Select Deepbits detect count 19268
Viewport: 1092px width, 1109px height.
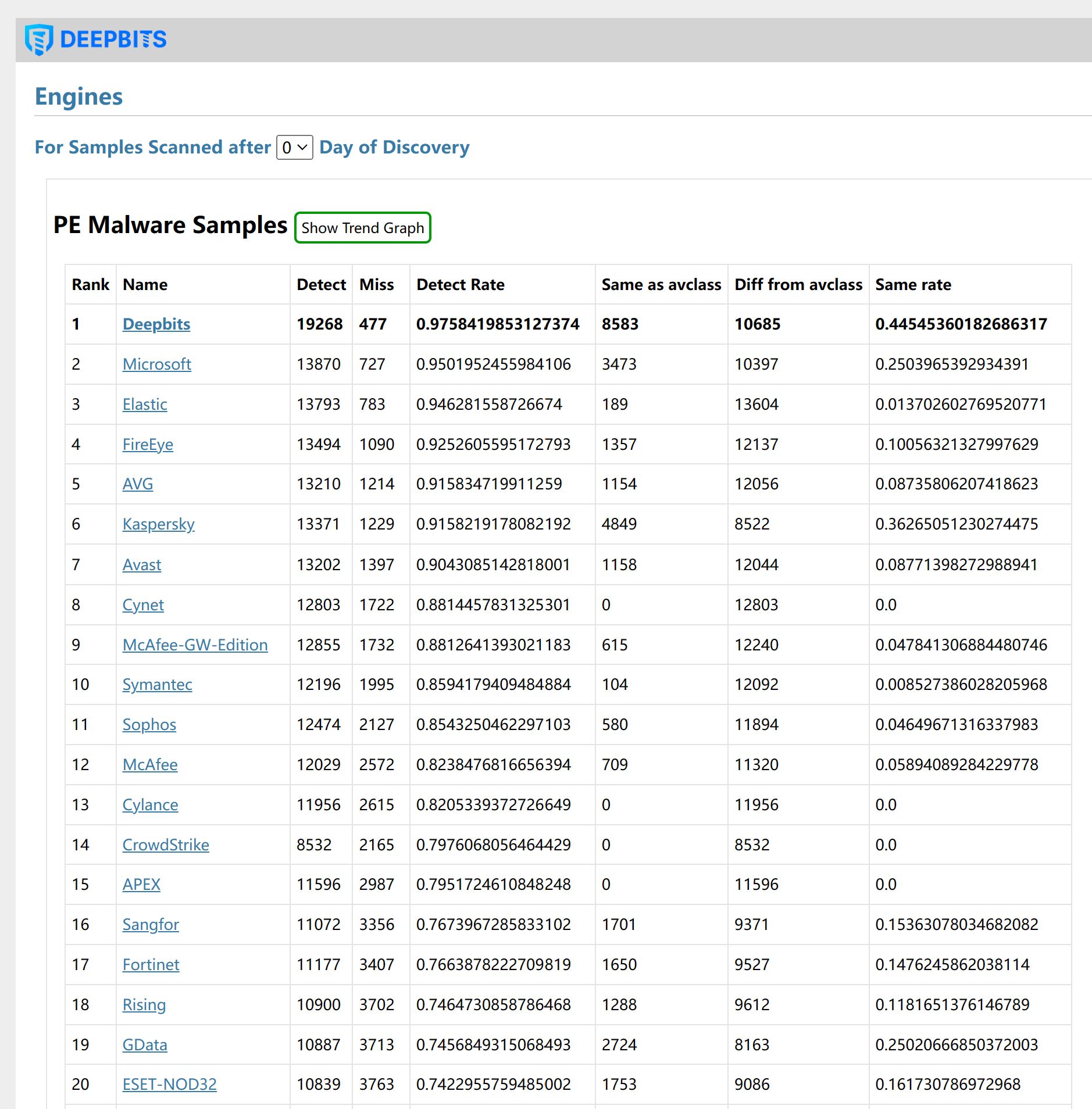click(x=320, y=324)
